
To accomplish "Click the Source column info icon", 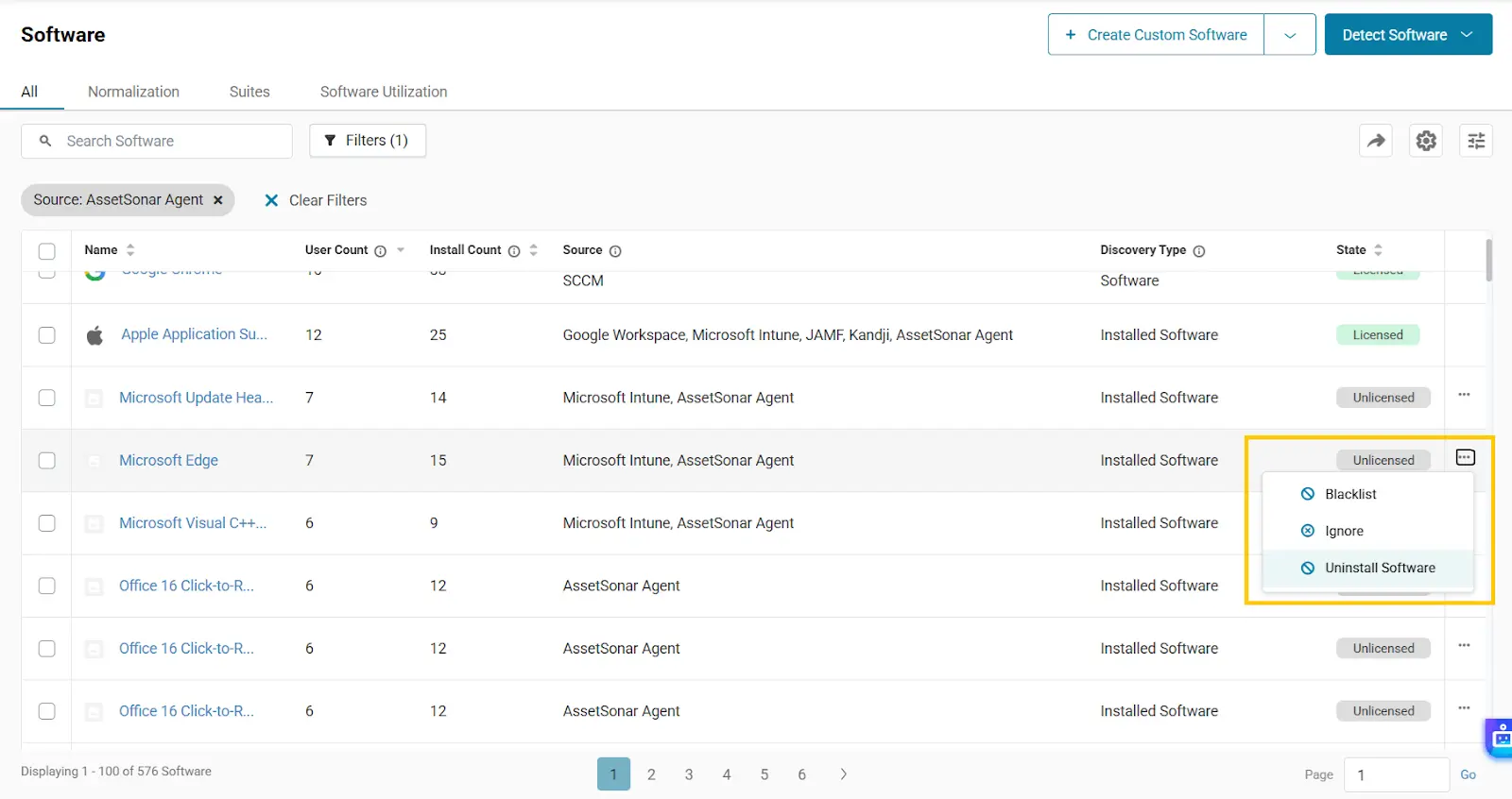I will pyautogui.click(x=615, y=251).
